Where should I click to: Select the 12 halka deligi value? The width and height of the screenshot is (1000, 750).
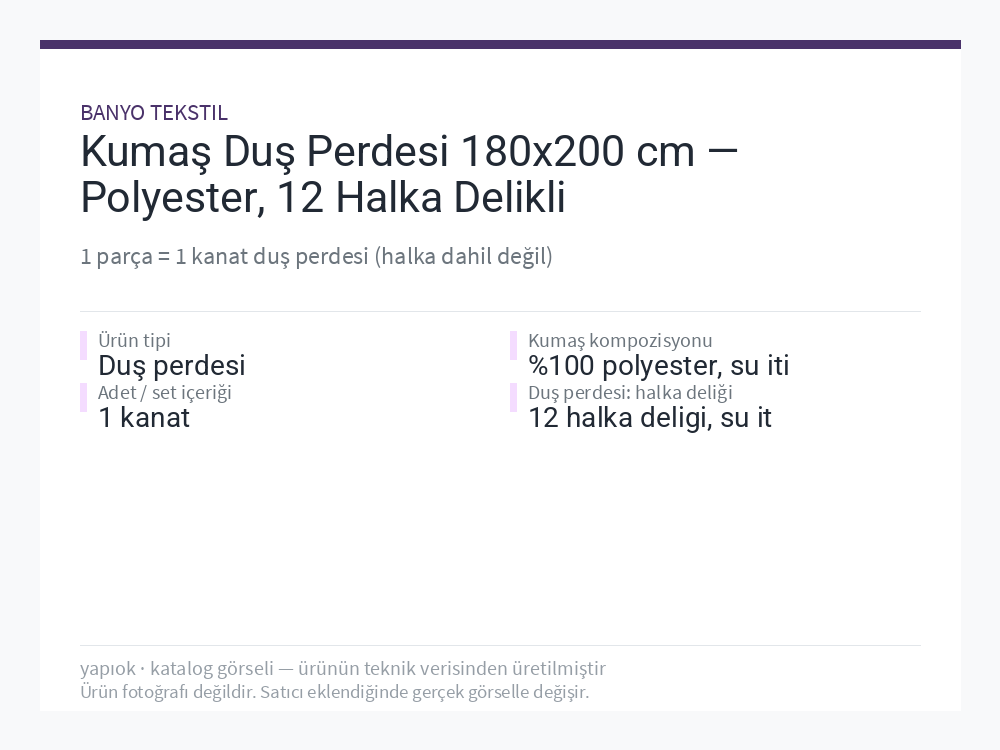point(650,418)
